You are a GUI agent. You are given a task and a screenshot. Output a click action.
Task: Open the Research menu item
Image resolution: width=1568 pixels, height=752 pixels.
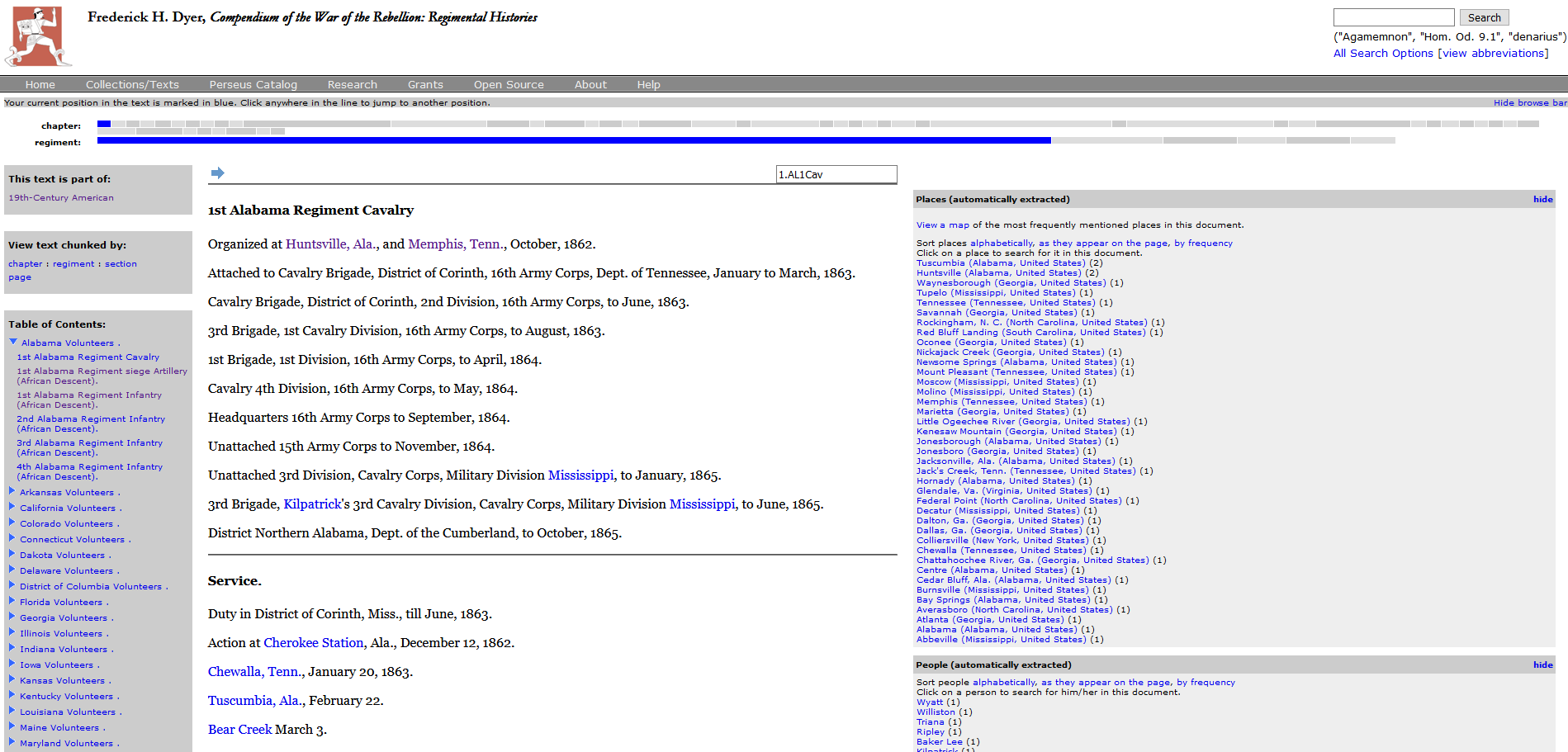[x=352, y=84]
